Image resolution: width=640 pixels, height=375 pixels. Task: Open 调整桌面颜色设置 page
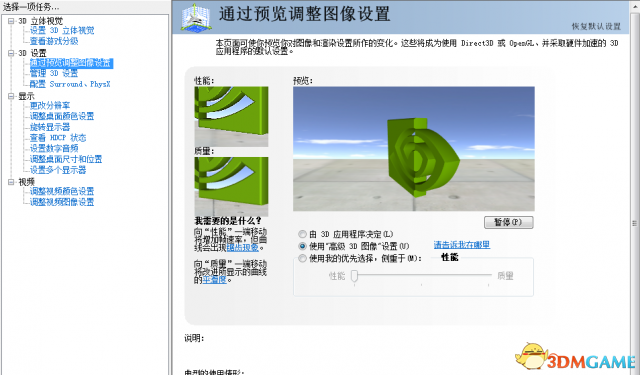click(62, 116)
